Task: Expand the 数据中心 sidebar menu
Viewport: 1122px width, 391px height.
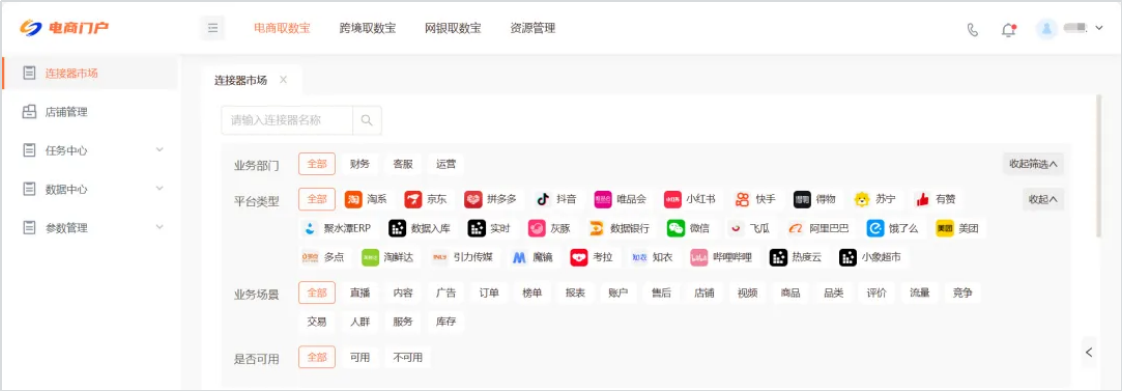Action: pyautogui.click(x=89, y=189)
